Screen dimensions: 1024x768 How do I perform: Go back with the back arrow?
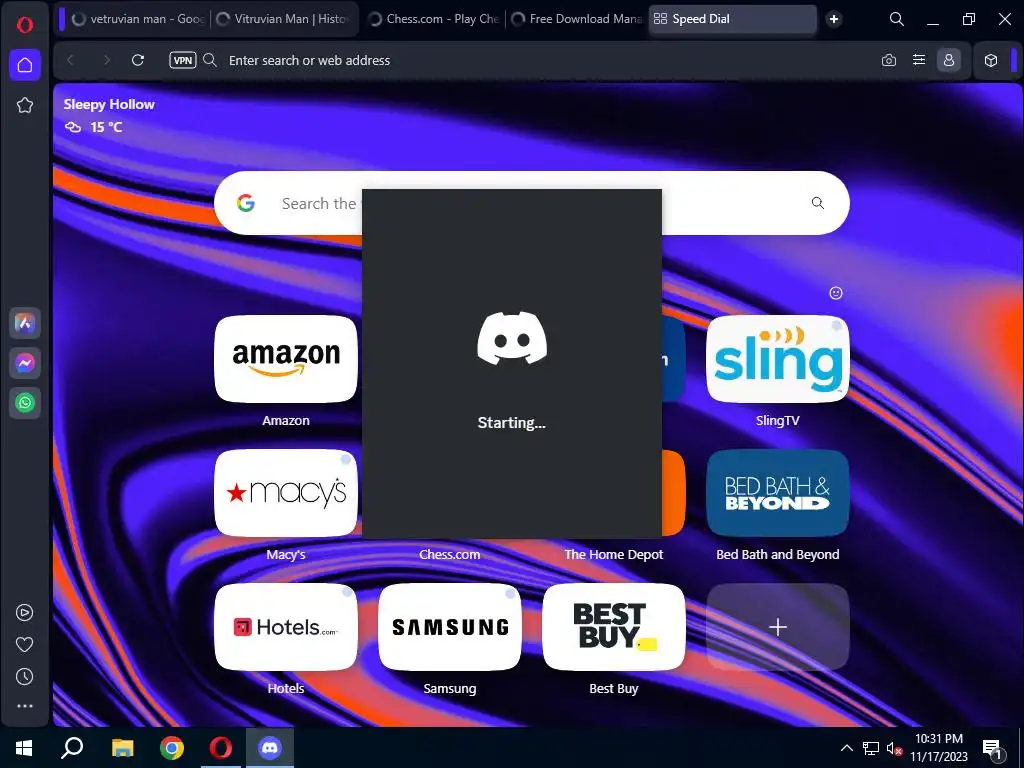coord(71,60)
